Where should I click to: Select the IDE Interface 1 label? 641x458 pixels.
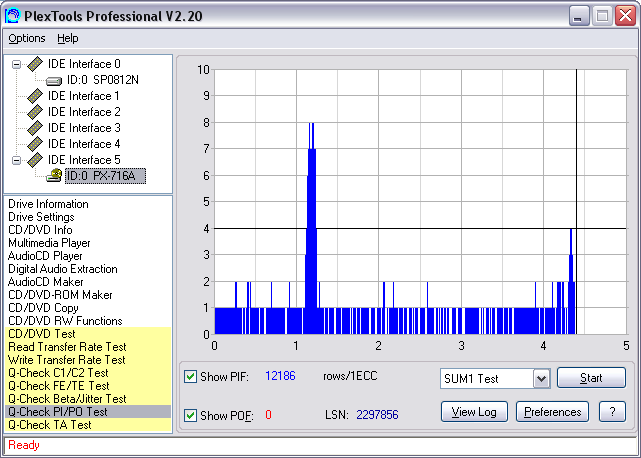tap(84, 96)
